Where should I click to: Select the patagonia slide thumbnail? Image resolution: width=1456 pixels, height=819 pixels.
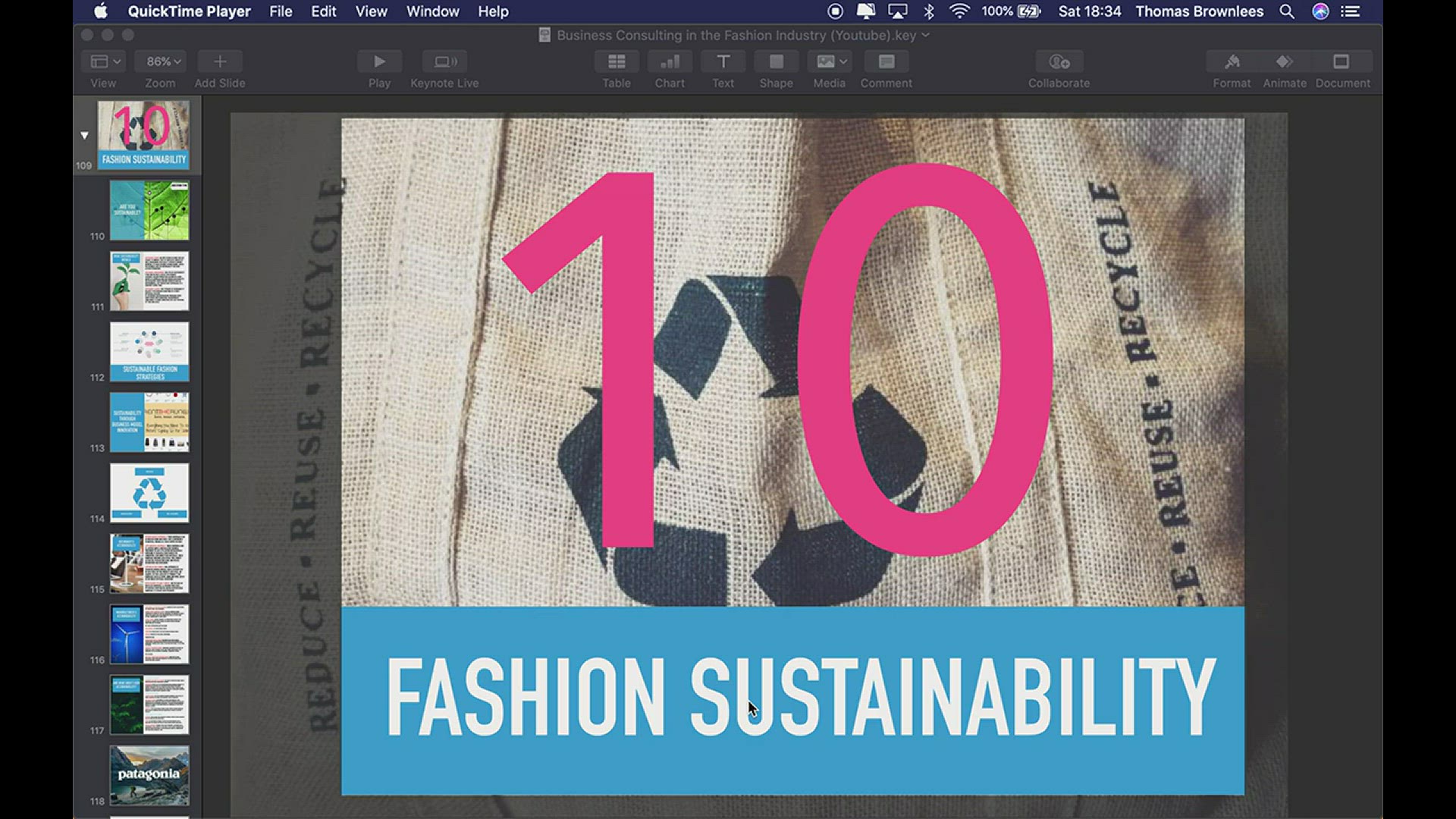149,775
